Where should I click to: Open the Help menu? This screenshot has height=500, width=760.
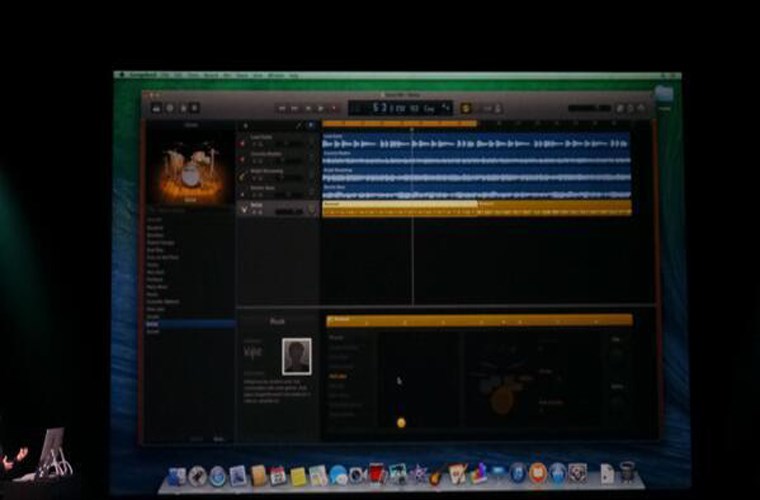294,76
